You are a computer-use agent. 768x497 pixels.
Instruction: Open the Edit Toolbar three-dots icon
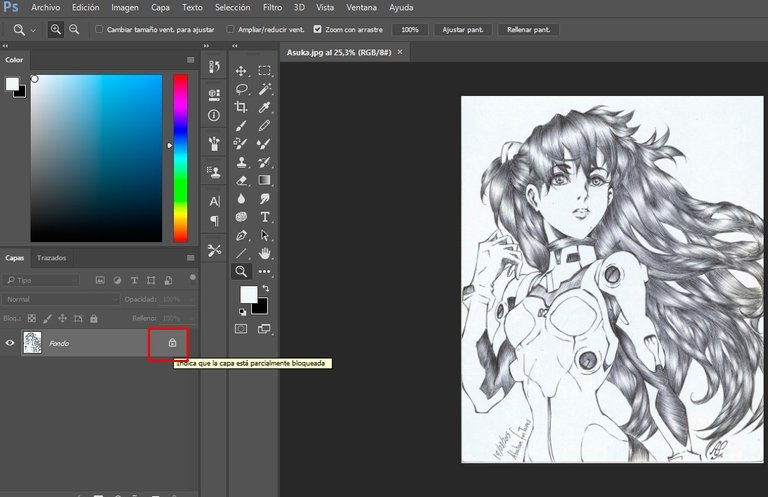click(264, 271)
